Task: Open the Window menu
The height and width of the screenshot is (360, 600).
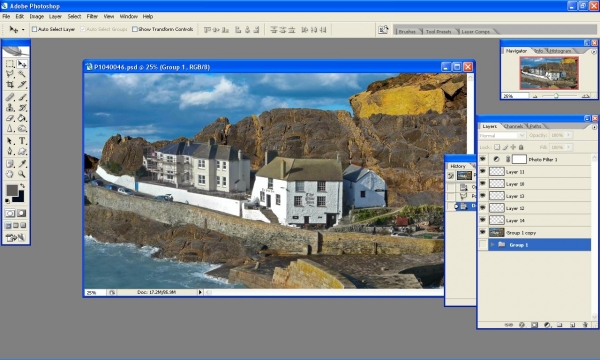Action: coord(129,16)
